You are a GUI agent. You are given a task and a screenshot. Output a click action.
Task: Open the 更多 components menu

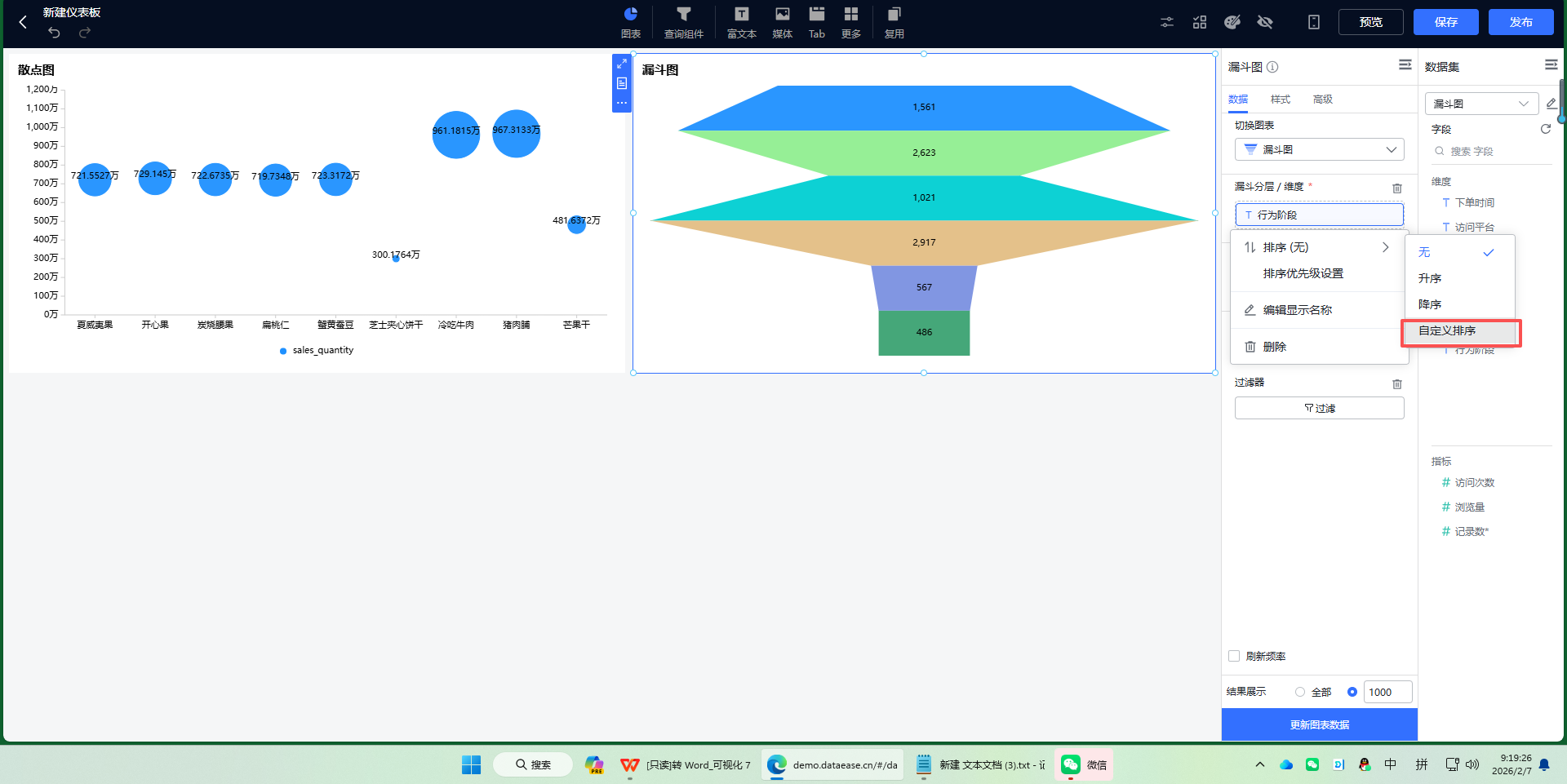(851, 23)
